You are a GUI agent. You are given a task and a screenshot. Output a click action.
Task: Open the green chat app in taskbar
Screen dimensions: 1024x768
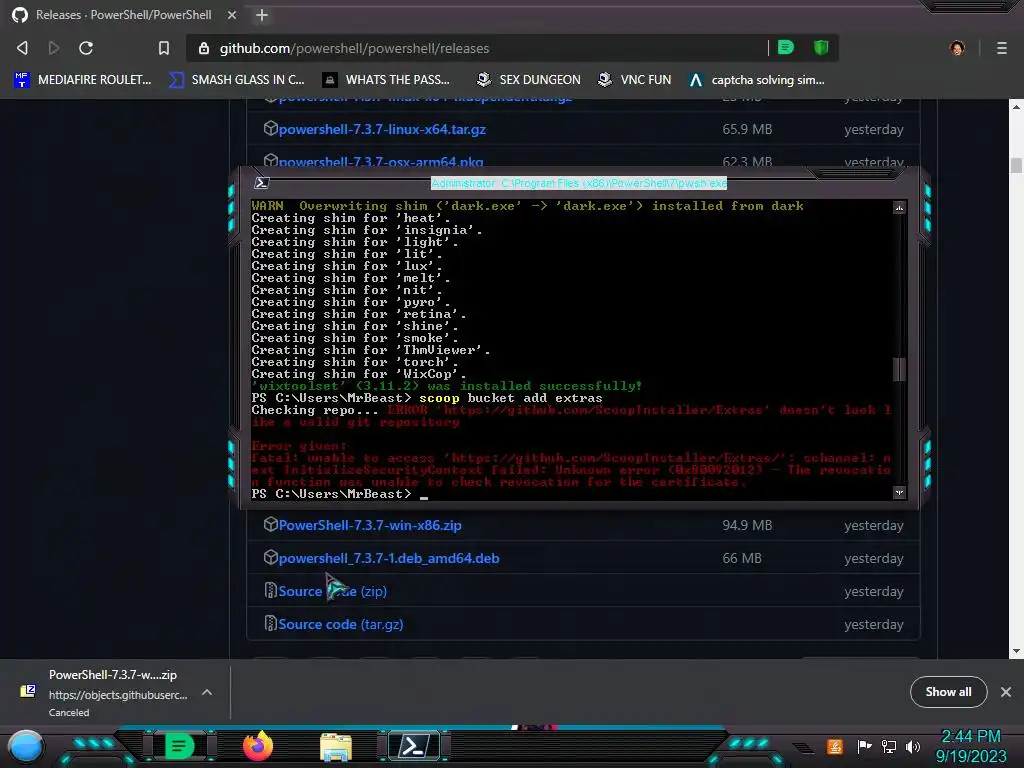(x=178, y=746)
